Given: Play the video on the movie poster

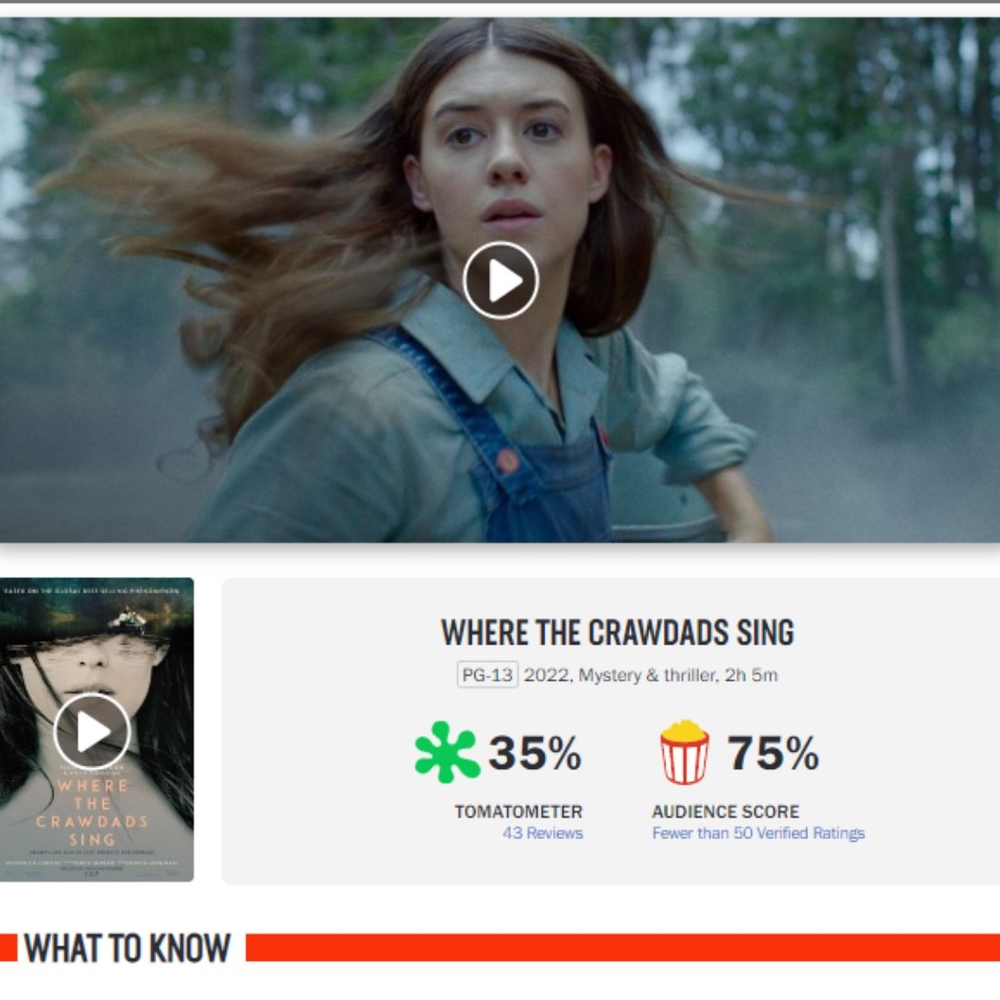Looking at the screenshot, I should click(x=92, y=732).
